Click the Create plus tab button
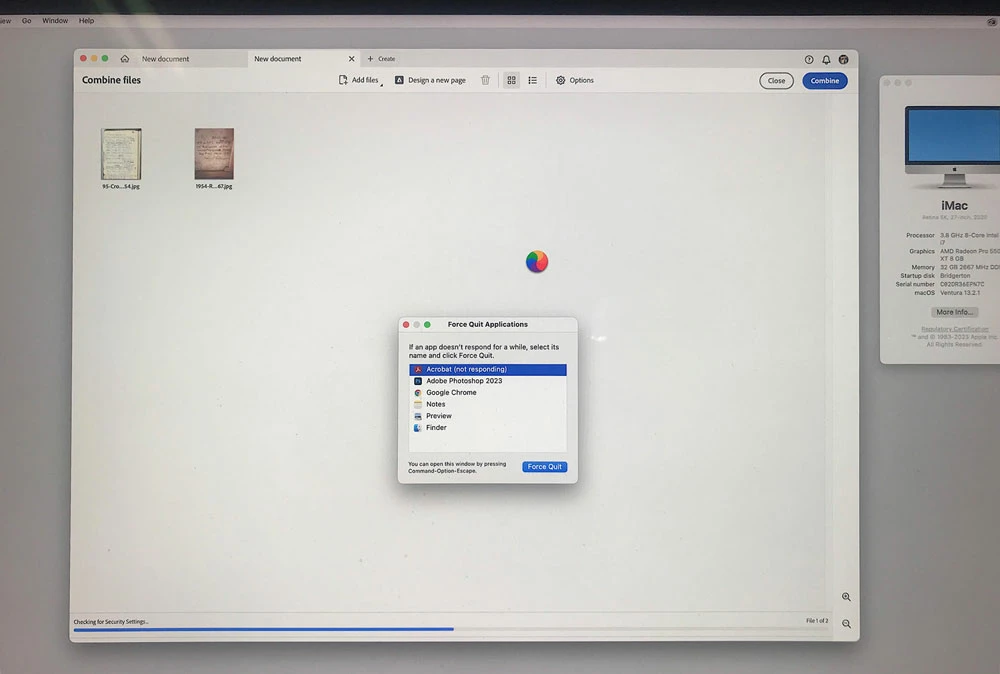The height and width of the screenshot is (674, 1000). [x=381, y=59]
